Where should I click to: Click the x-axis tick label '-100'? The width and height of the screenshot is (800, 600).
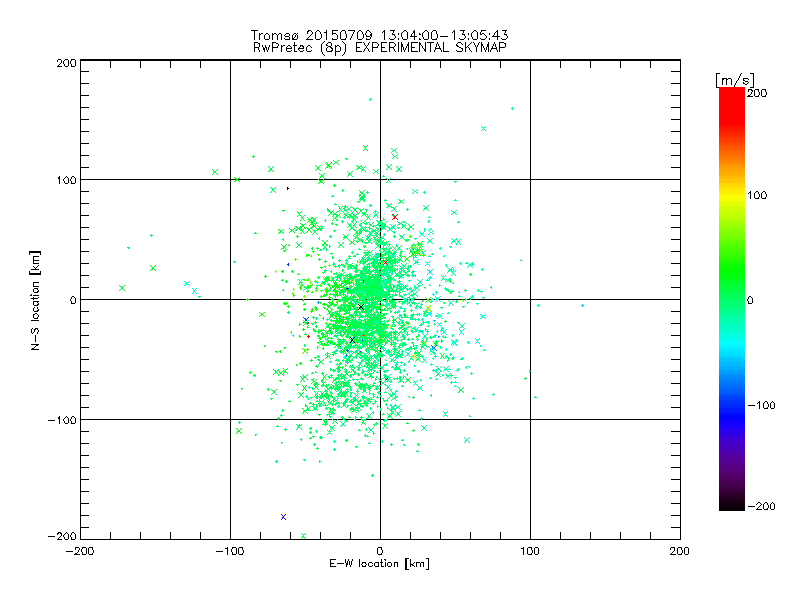tap(230, 551)
